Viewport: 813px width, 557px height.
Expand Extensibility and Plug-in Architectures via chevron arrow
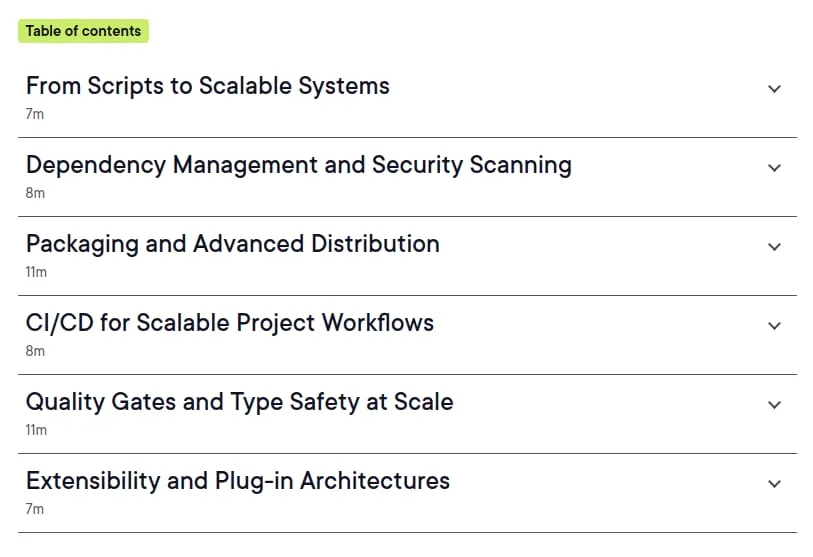click(x=774, y=483)
